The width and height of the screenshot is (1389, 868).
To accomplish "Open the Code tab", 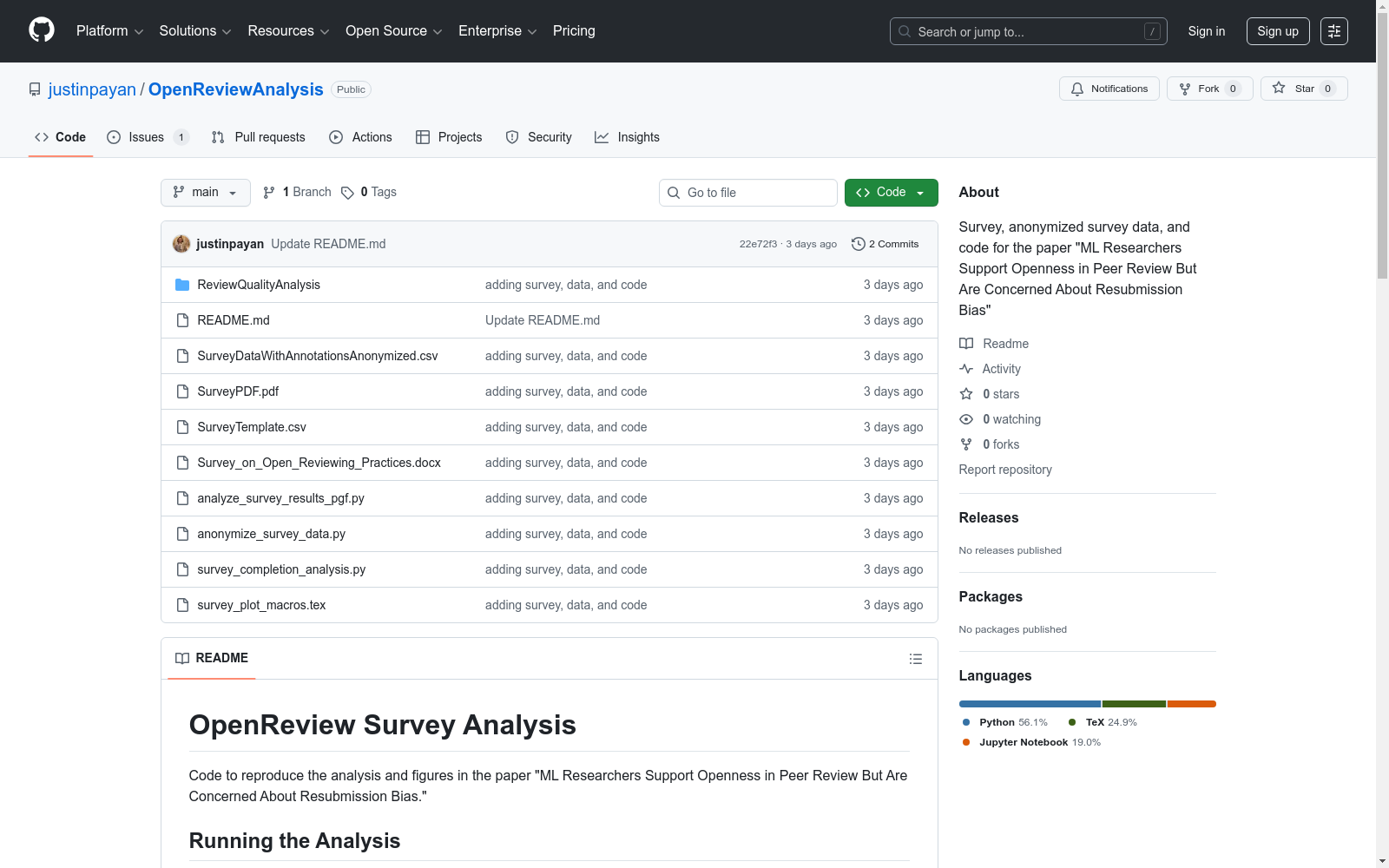I will coord(61,137).
